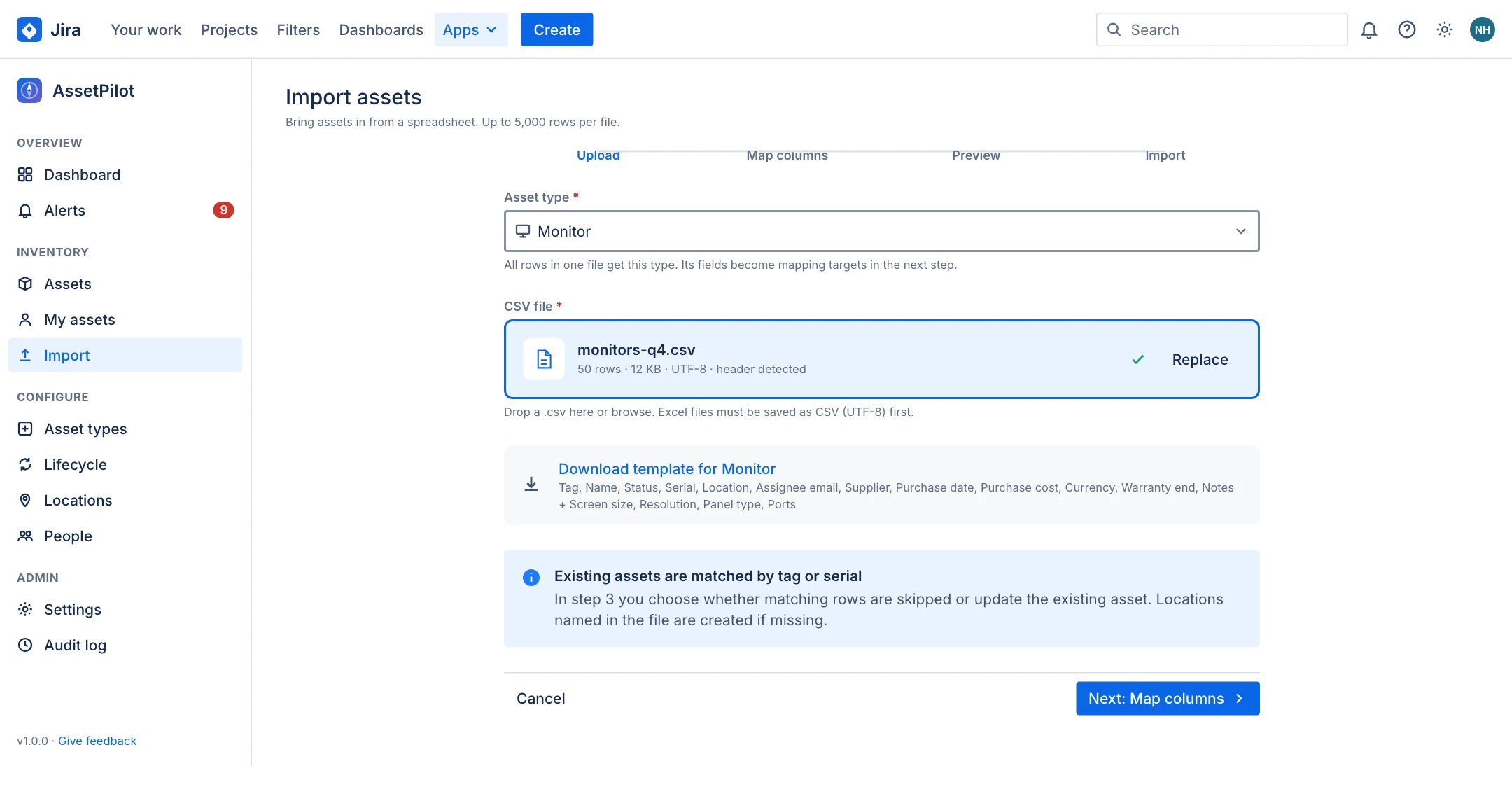Open Locations in the sidebar

(x=125, y=500)
